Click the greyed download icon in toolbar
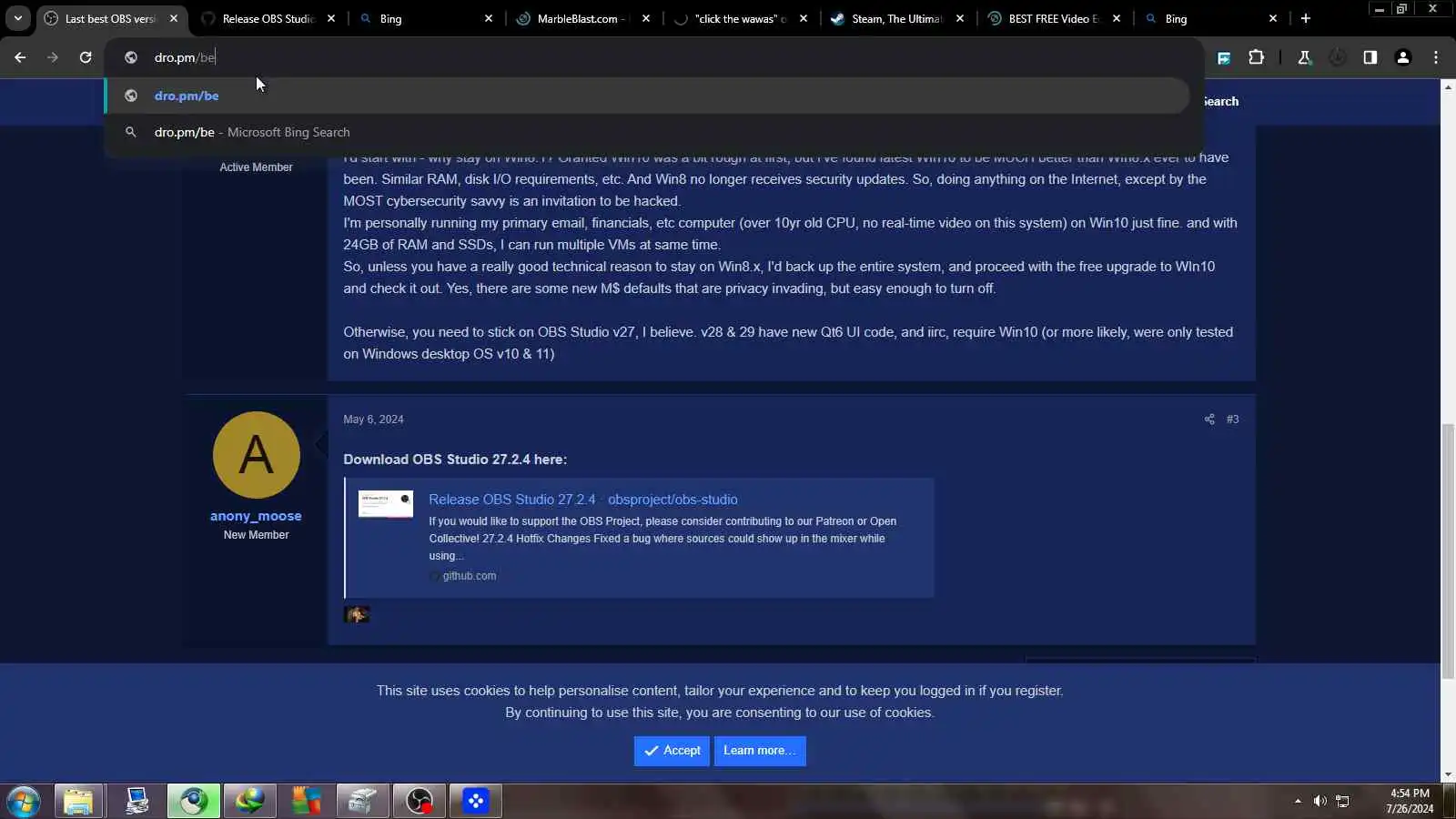1456x819 pixels. pos(1337,57)
